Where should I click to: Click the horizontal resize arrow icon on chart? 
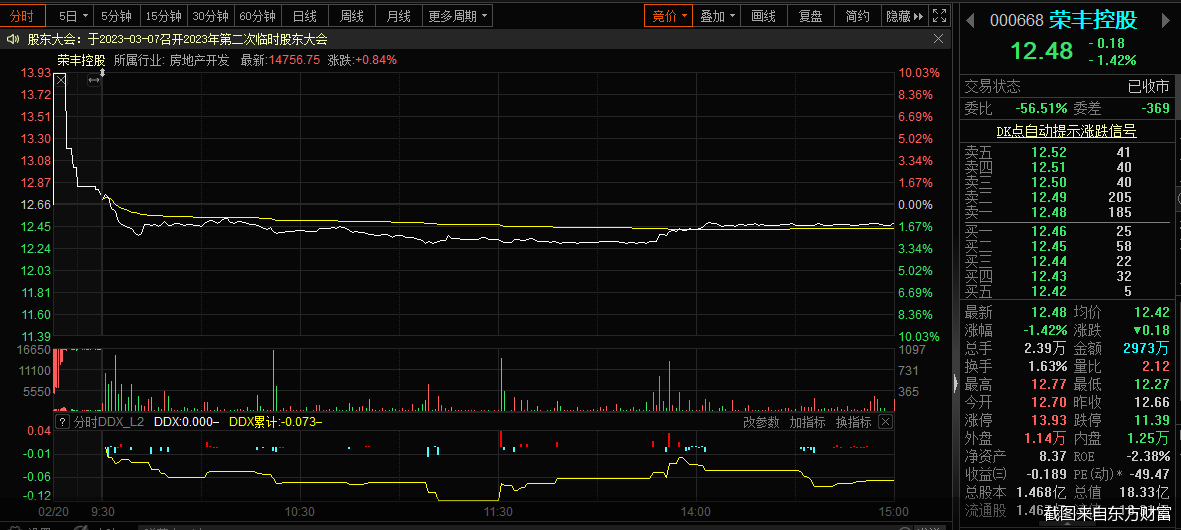pos(94,80)
